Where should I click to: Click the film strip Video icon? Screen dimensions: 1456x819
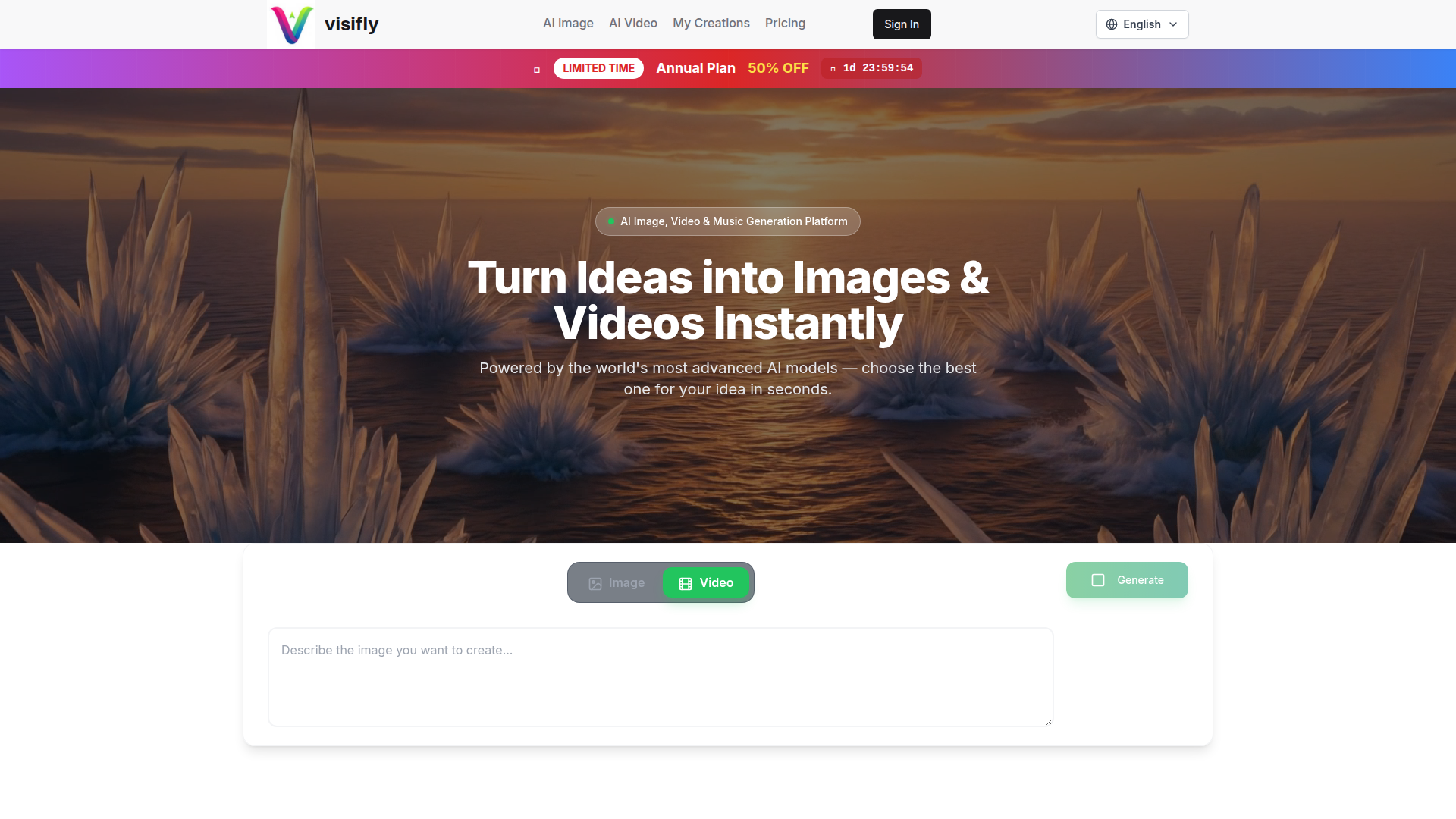[x=686, y=583]
